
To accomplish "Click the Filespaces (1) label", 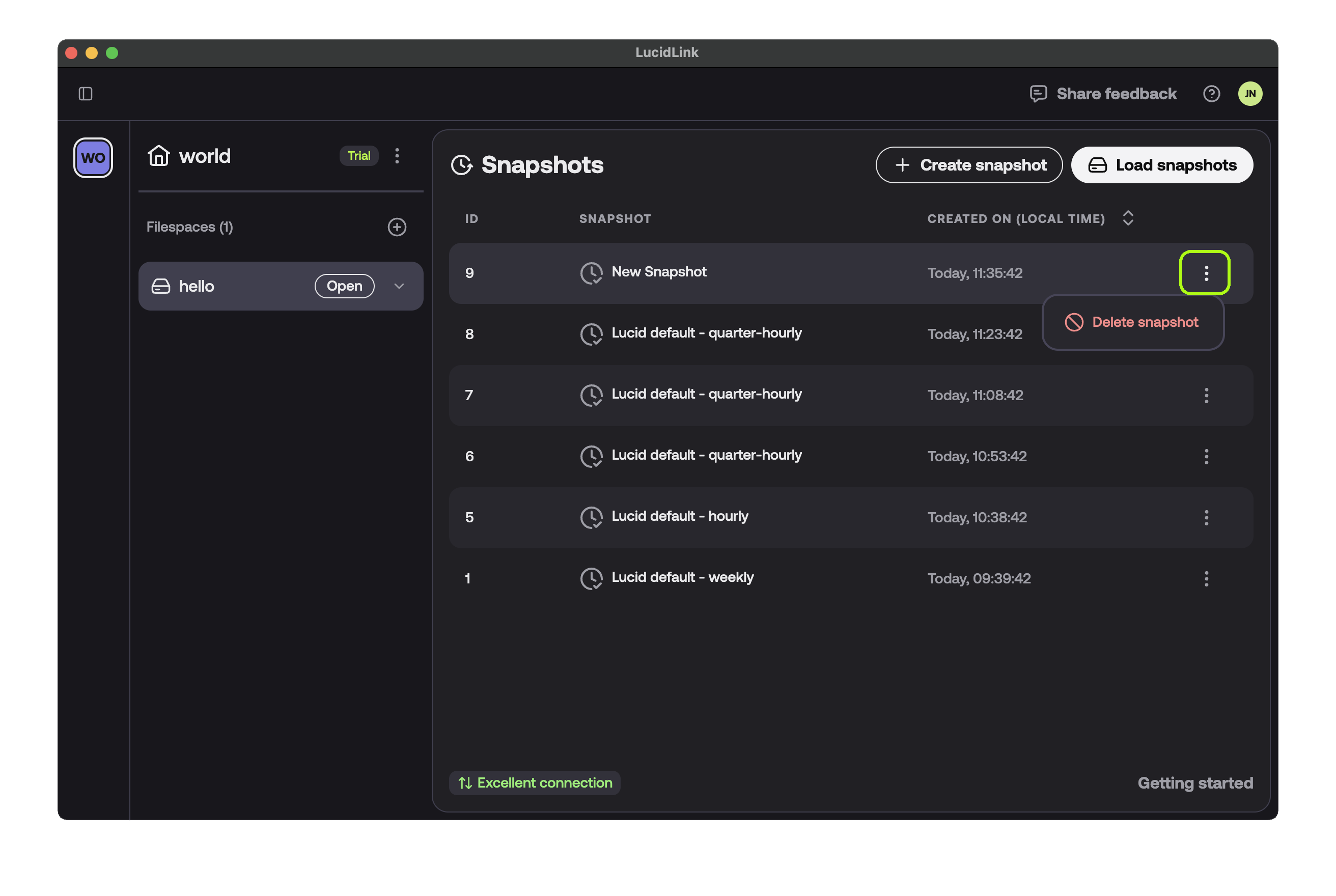I will click(x=190, y=227).
